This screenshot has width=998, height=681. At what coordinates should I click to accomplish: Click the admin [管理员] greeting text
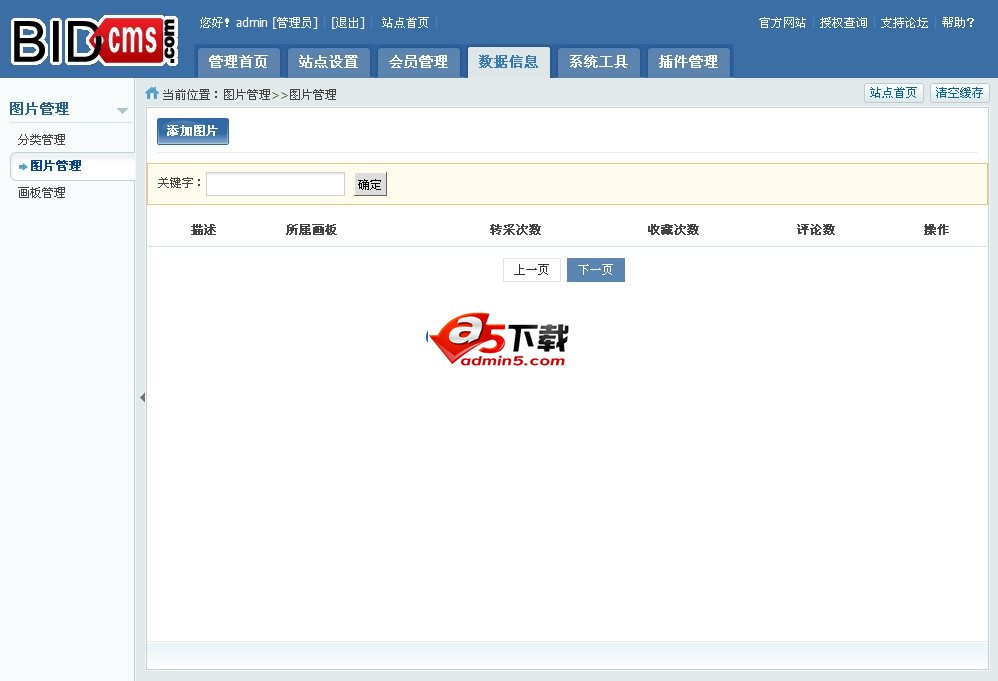pyautogui.click(x=277, y=23)
